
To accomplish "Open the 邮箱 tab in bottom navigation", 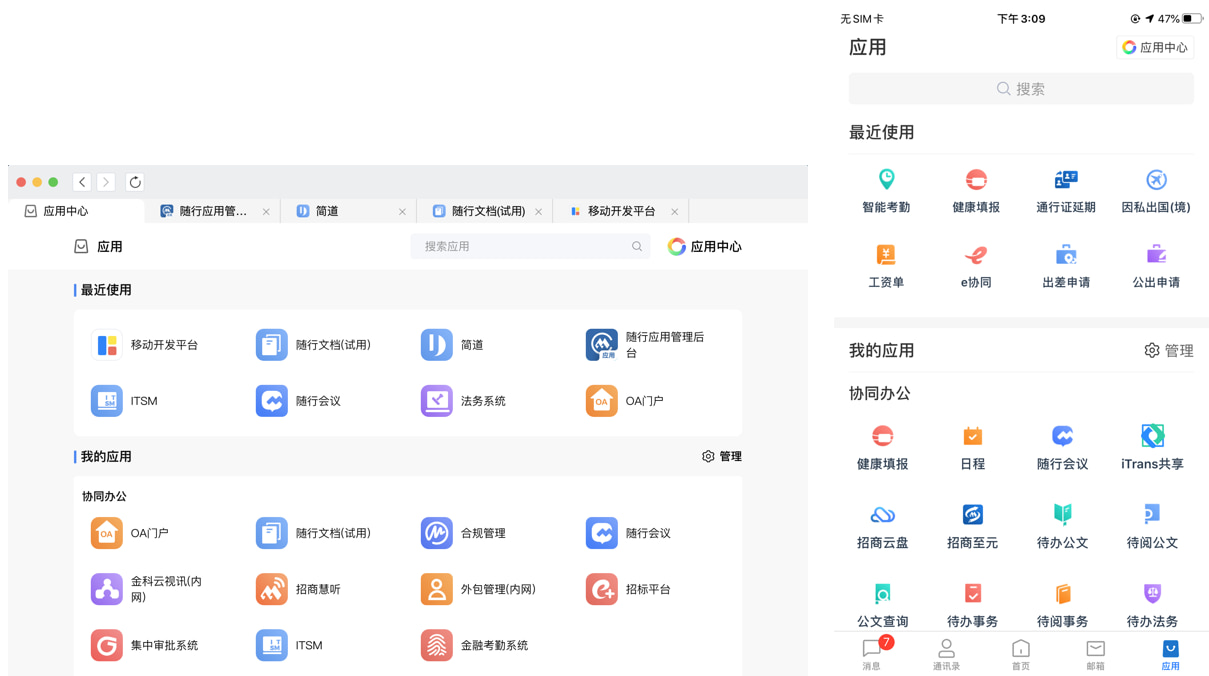I will [1095, 652].
